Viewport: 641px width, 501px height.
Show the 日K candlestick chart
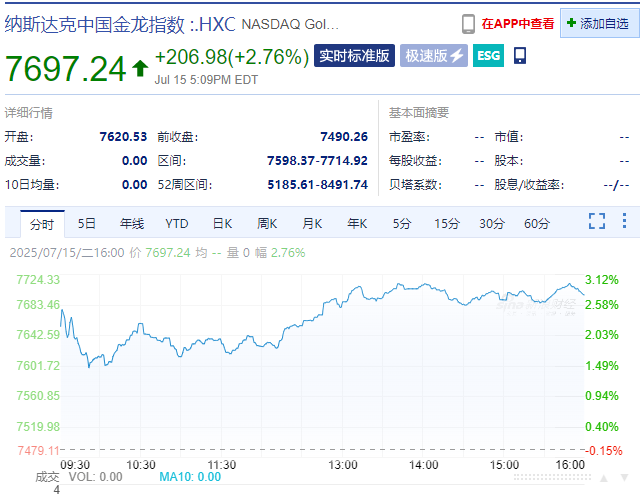tap(222, 223)
